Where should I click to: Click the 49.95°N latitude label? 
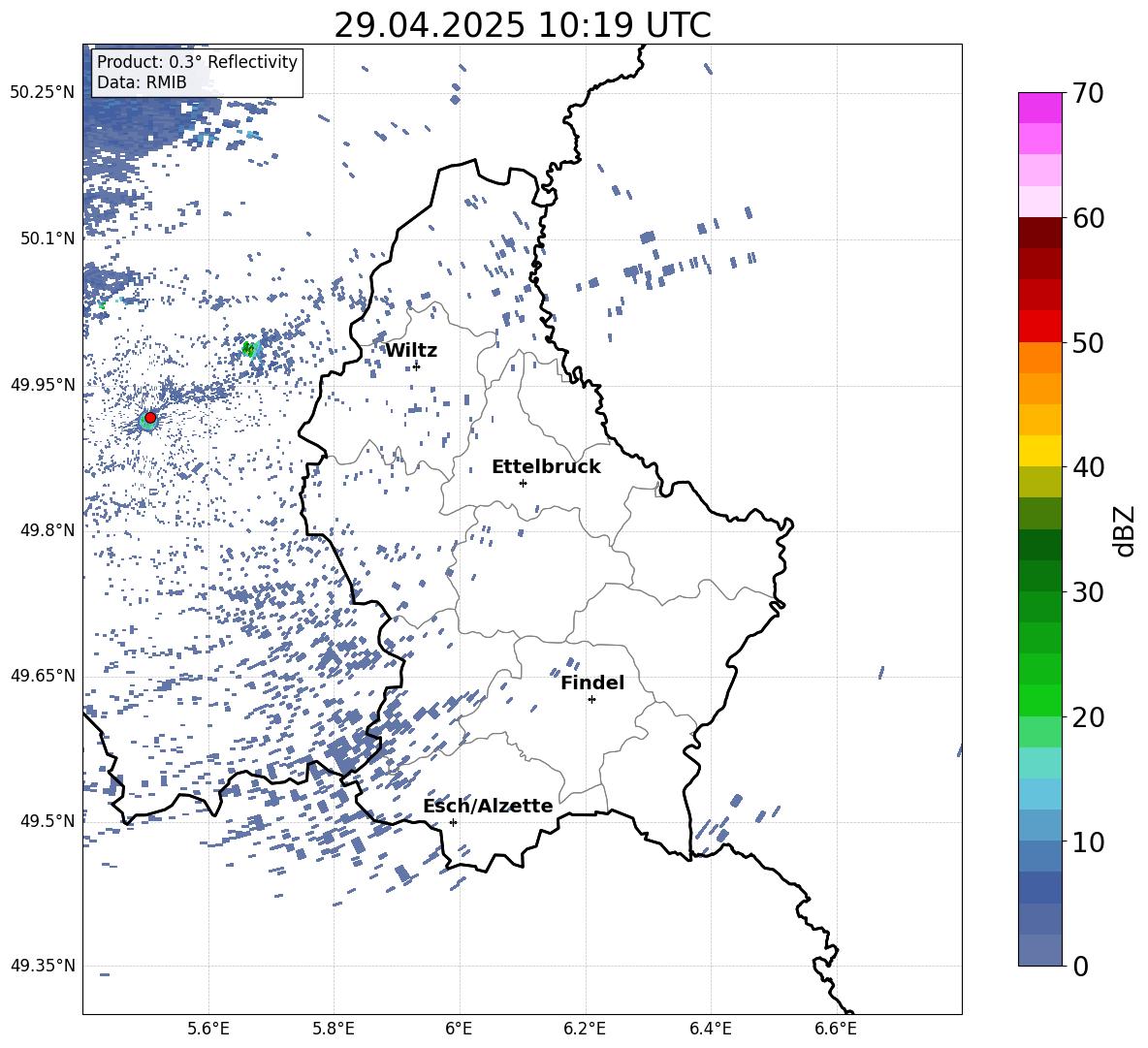pyautogui.click(x=43, y=384)
